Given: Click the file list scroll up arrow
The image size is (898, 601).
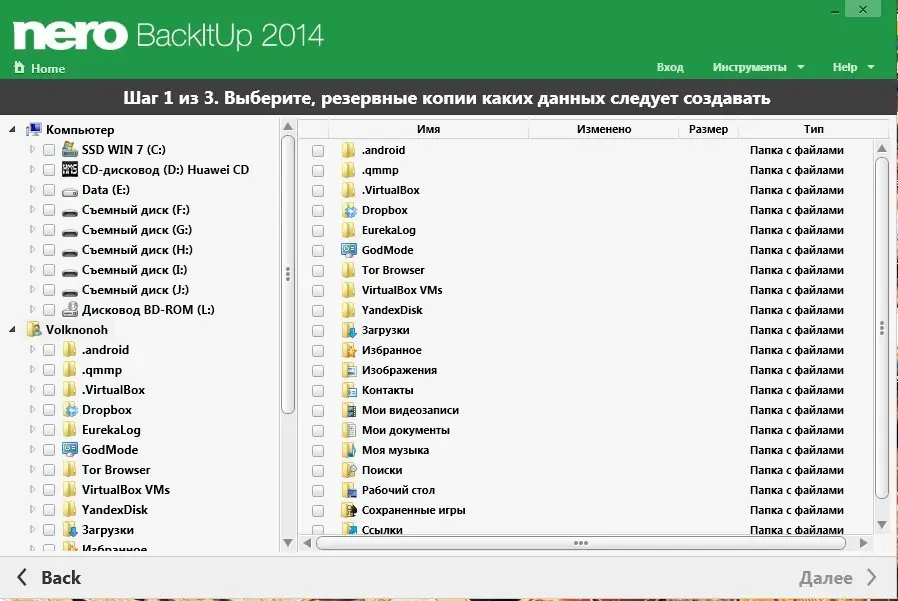Looking at the screenshot, I should tap(882, 148).
